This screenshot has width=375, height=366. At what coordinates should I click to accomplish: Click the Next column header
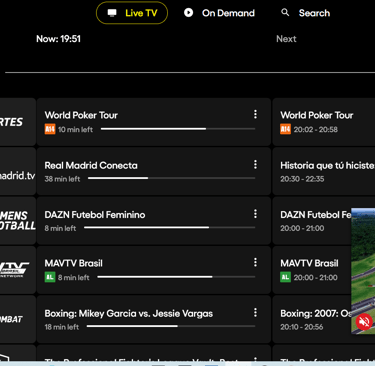(286, 39)
